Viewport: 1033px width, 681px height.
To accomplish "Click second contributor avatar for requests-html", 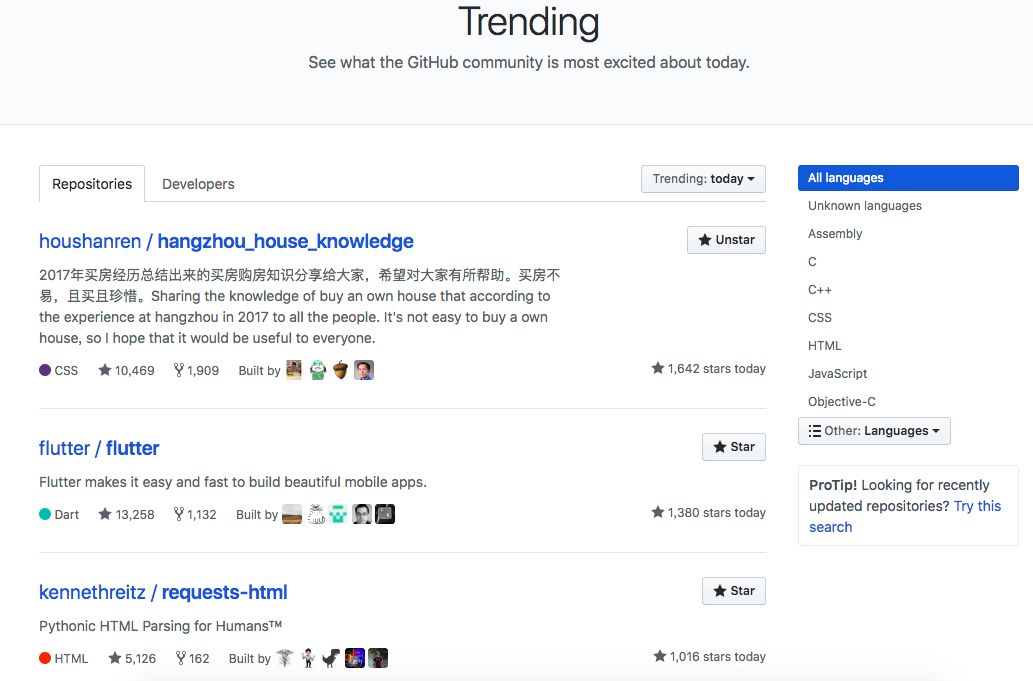I will tap(308, 658).
